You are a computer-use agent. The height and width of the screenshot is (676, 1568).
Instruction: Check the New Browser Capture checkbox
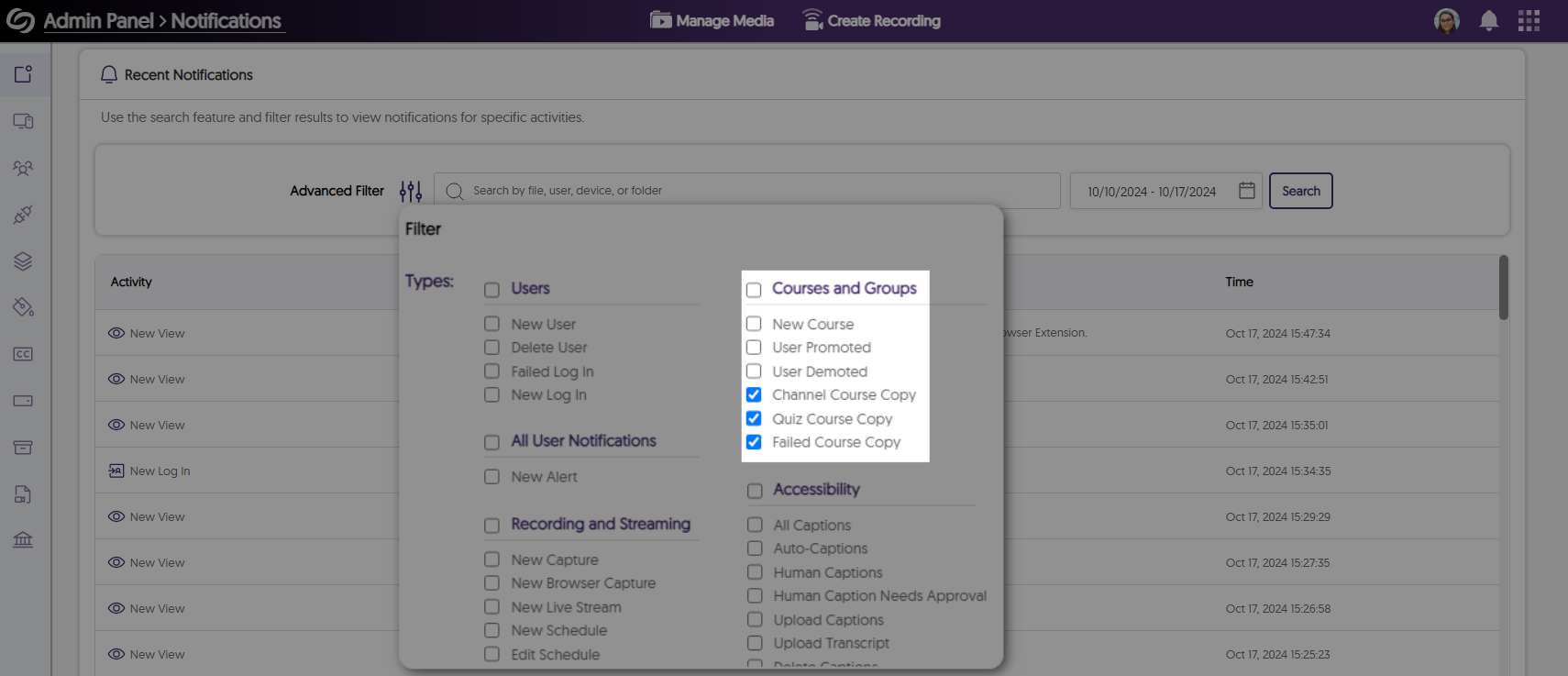pyautogui.click(x=492, y=583)
